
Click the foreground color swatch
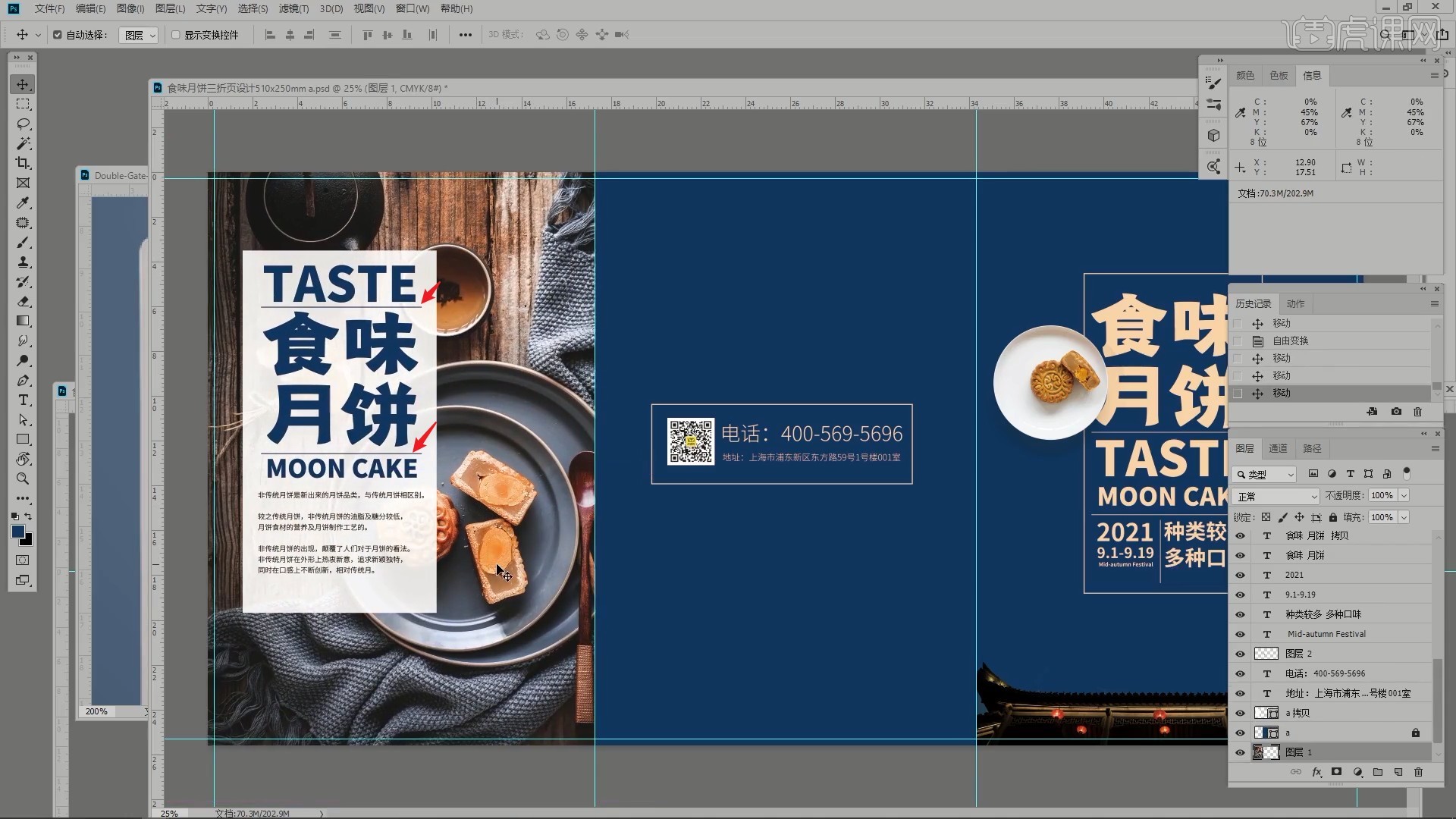click(x=18, y=532)
